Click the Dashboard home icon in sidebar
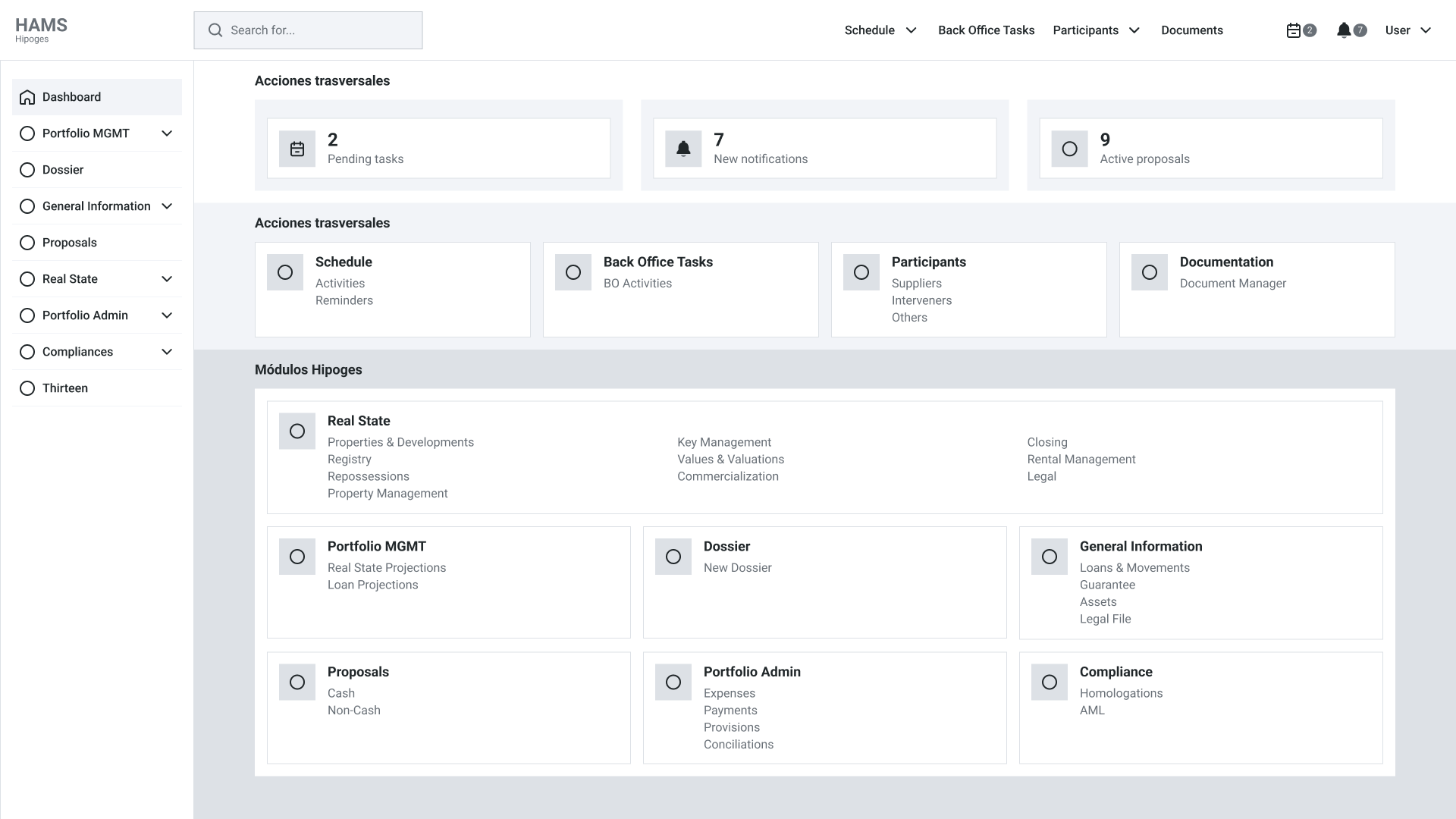Viewport: 1456px width, 819px height. click(x=27, y=97)
